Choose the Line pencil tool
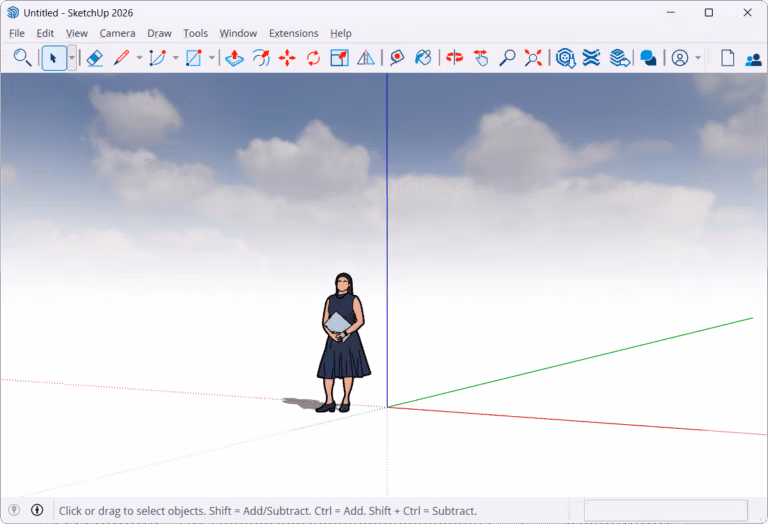768x524 pixels. [121, 58]
